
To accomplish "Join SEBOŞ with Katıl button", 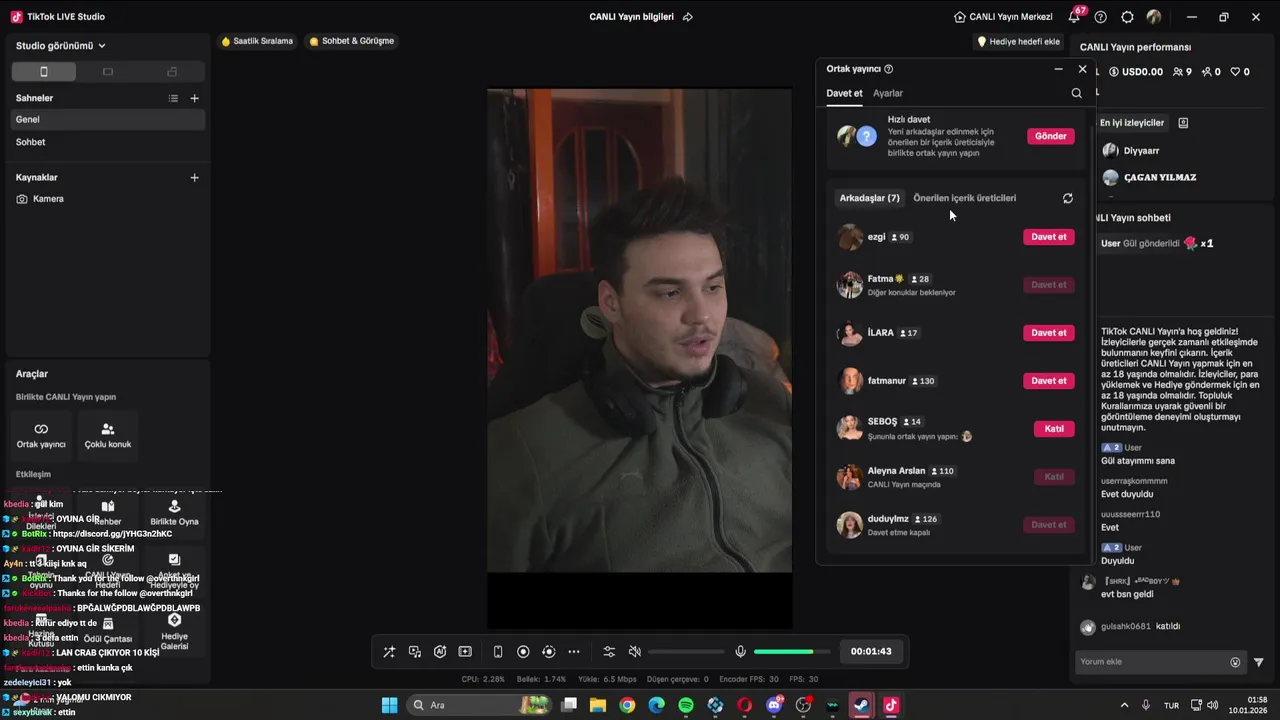I will [x=1054, y=429].
